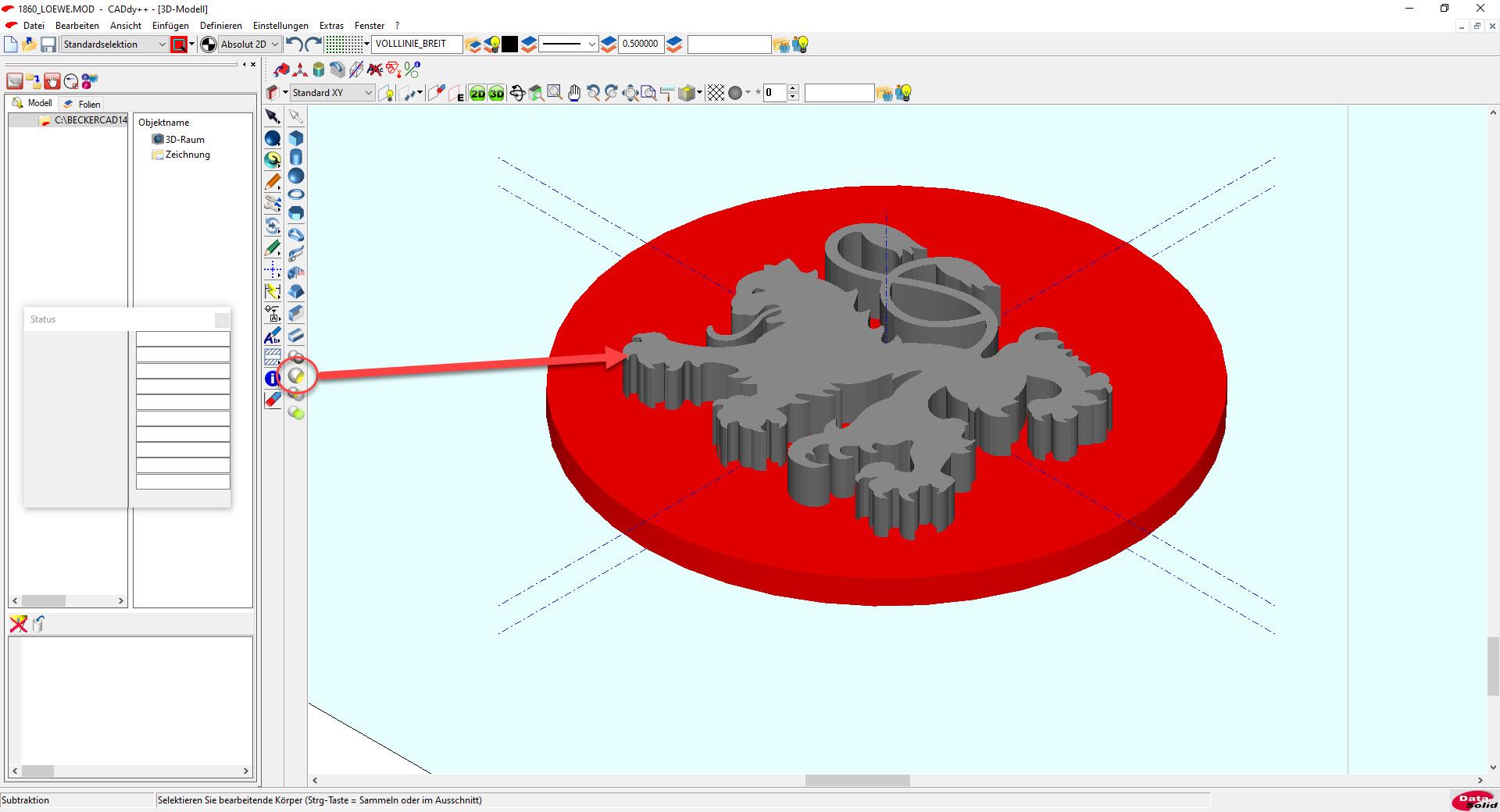
Task: Open a model with the folder icon
Action: pyautogui.click(x=30, y=45)
